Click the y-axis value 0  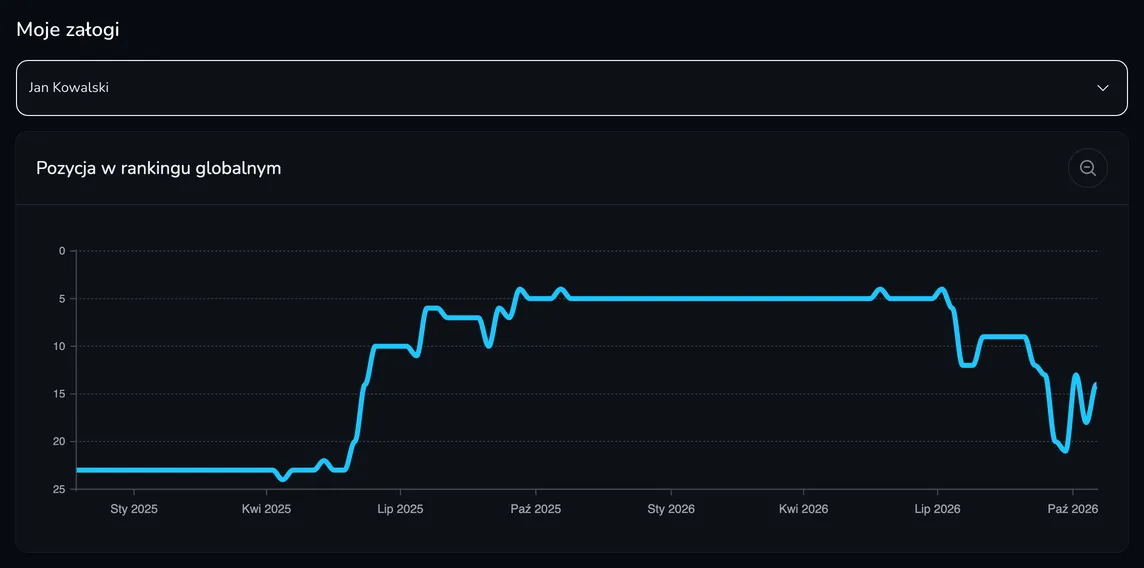[x=62, y=251]
